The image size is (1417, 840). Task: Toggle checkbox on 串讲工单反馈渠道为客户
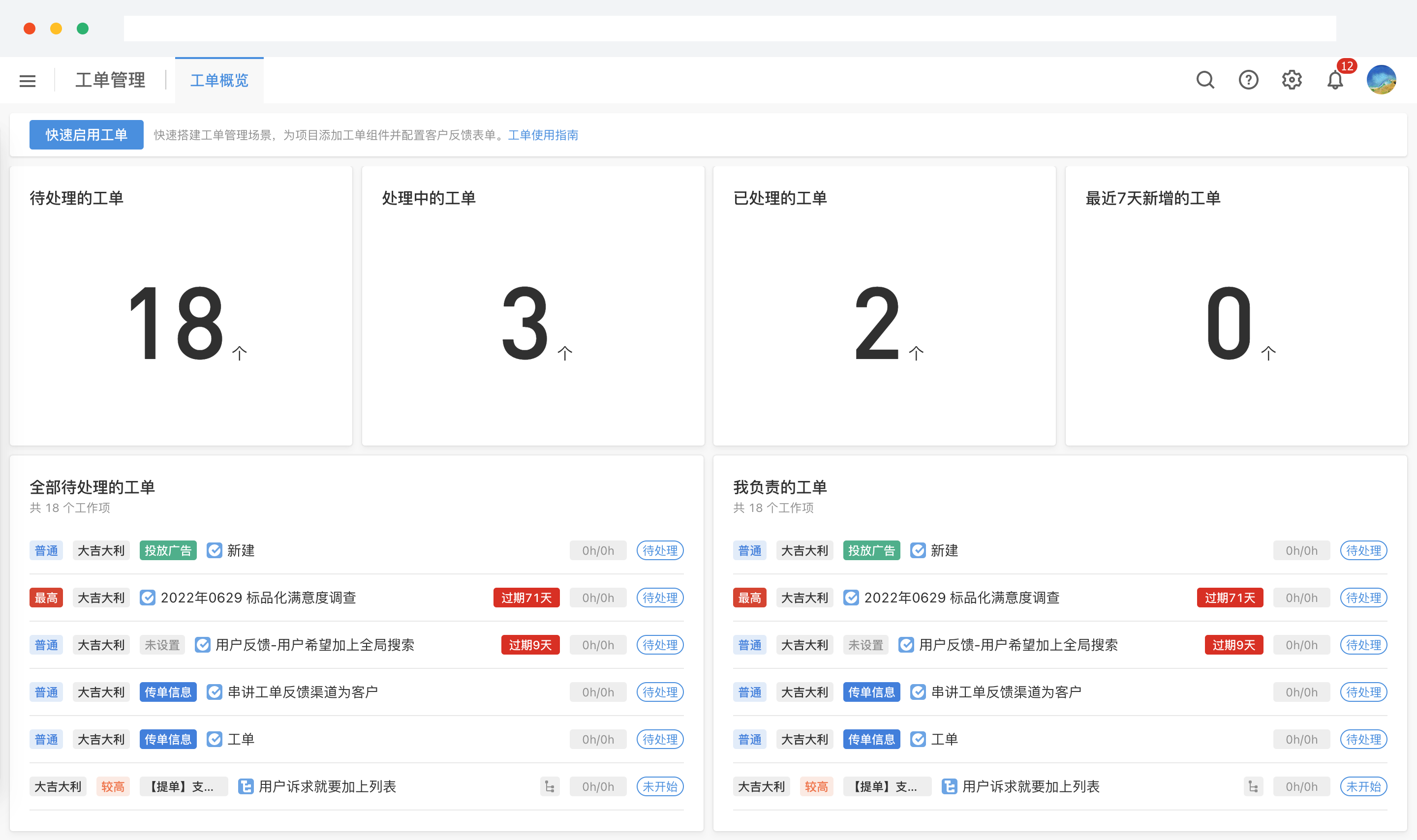pos(214,691)
